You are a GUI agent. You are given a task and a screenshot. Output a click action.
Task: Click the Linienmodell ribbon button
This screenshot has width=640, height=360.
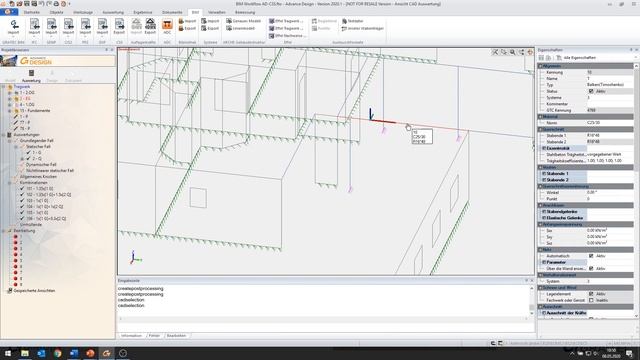click(x=241, y=29)
